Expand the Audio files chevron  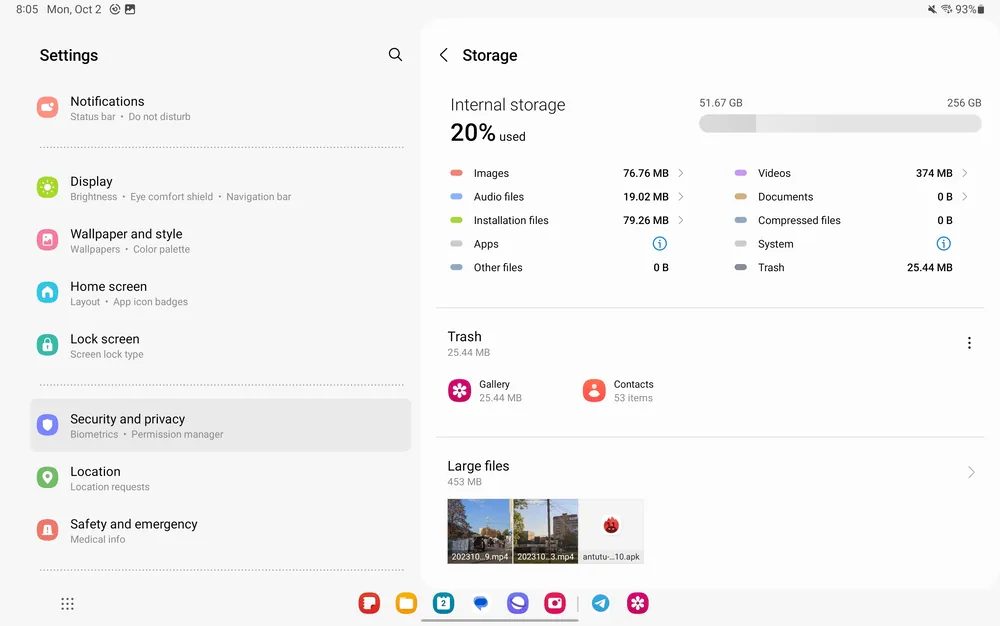[x=681, y=196]
